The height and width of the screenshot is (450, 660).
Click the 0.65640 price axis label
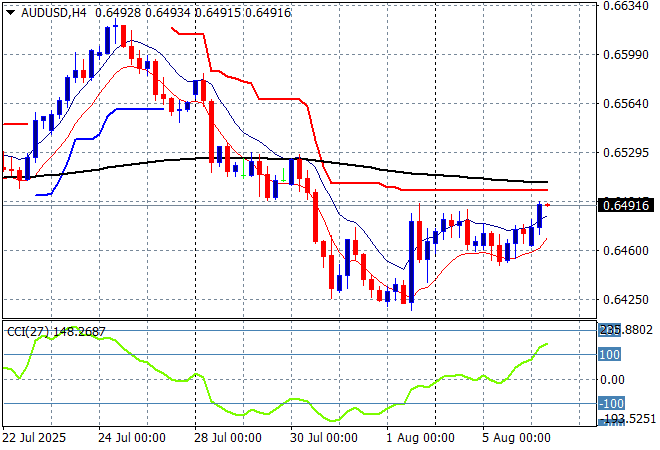(x=626, y=104)
